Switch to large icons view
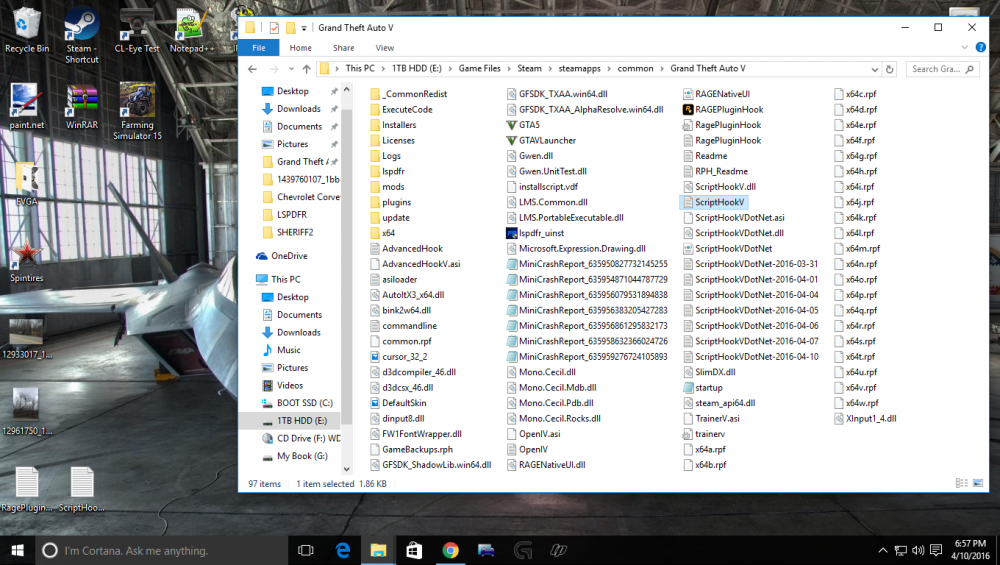 pyautogui.click(x=978, y=483)
